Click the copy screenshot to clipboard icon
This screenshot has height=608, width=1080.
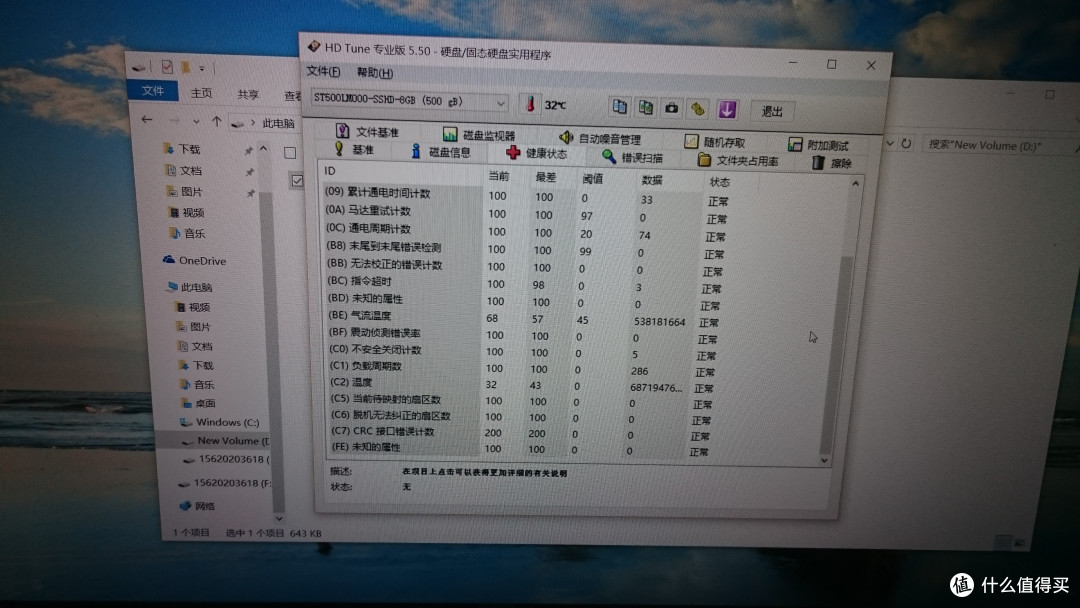645,107
